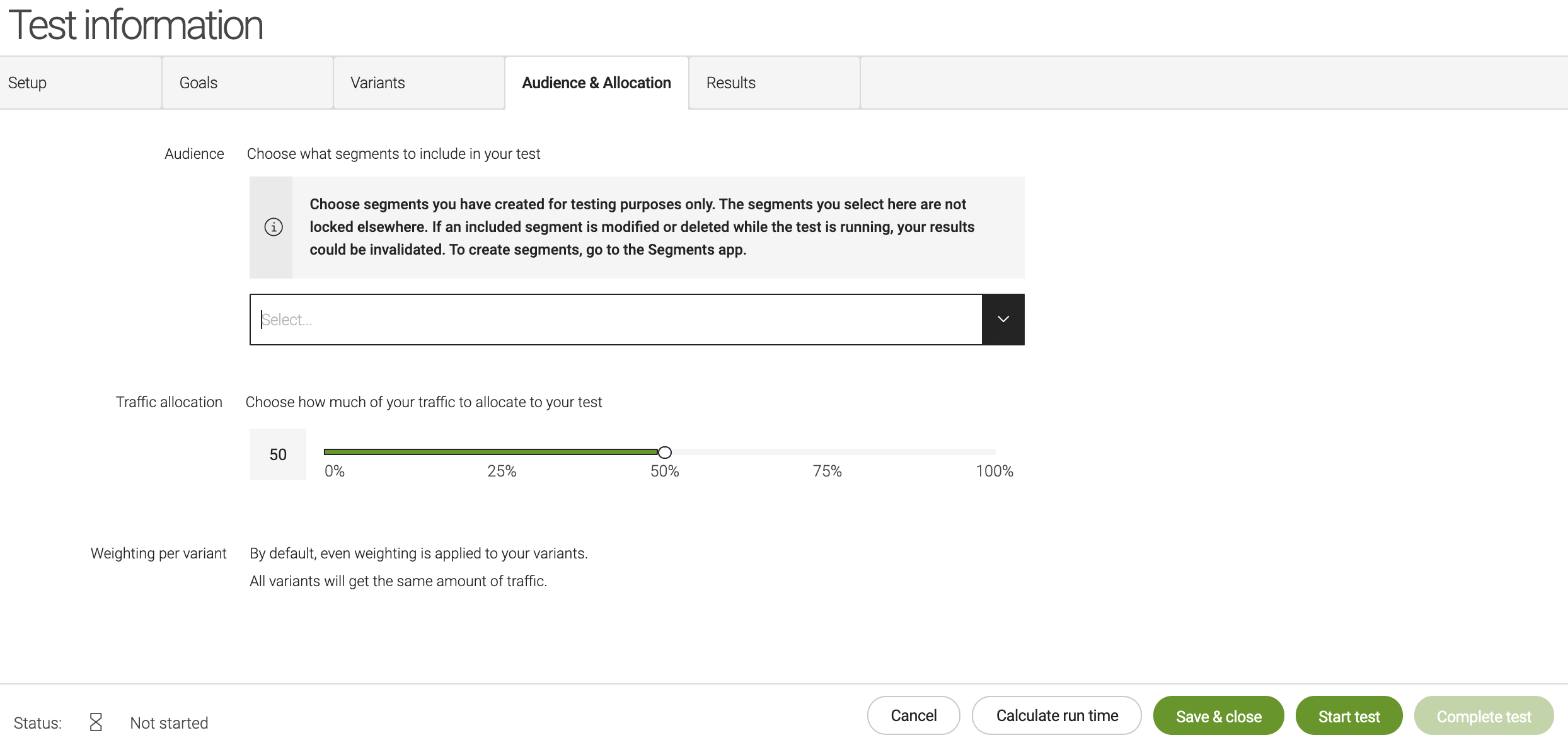Screen dimensions: 1568x745
Task: Click the hourglass Status icon
Action: coord(95,722)
